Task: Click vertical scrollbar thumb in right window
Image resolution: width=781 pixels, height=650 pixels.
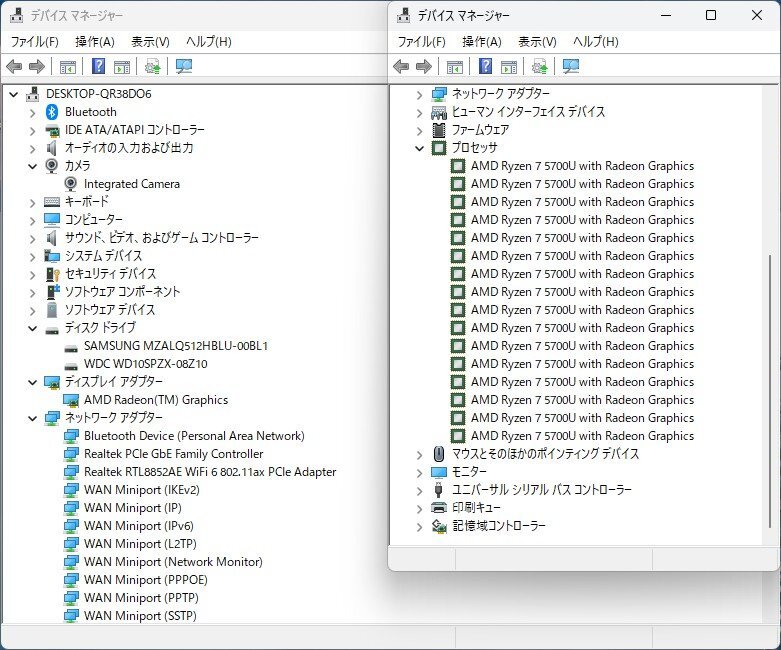Action: point(770,390)
